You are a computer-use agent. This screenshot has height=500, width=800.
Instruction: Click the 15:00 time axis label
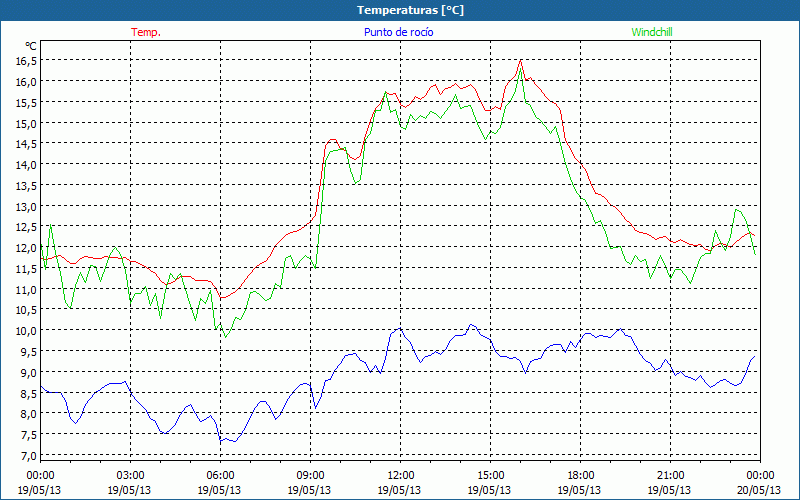point(490,476)
